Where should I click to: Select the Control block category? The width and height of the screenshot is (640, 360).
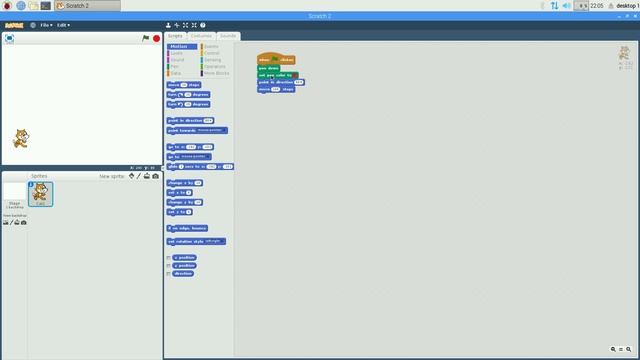coord(211,53)
